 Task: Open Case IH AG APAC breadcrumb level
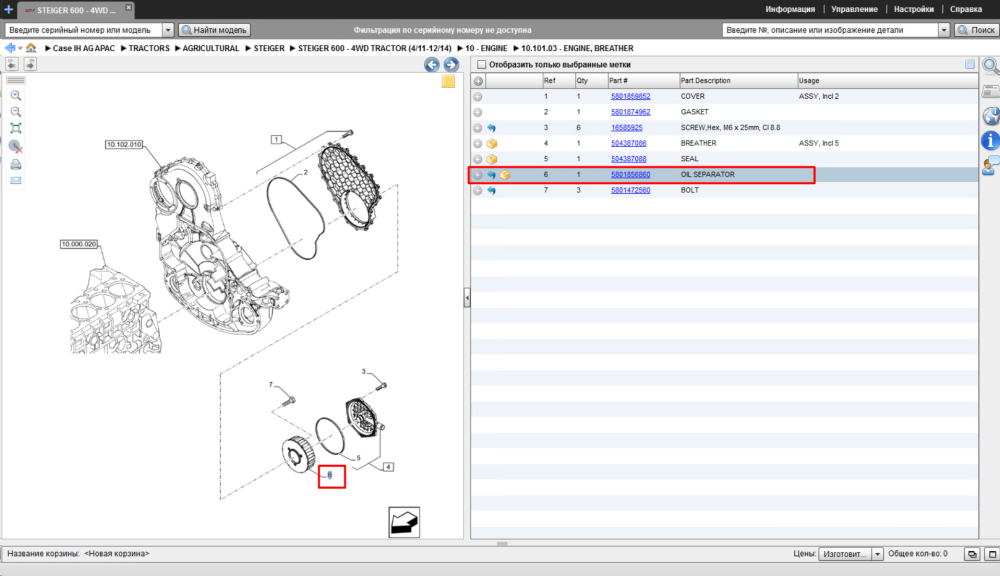coord(84,48)
